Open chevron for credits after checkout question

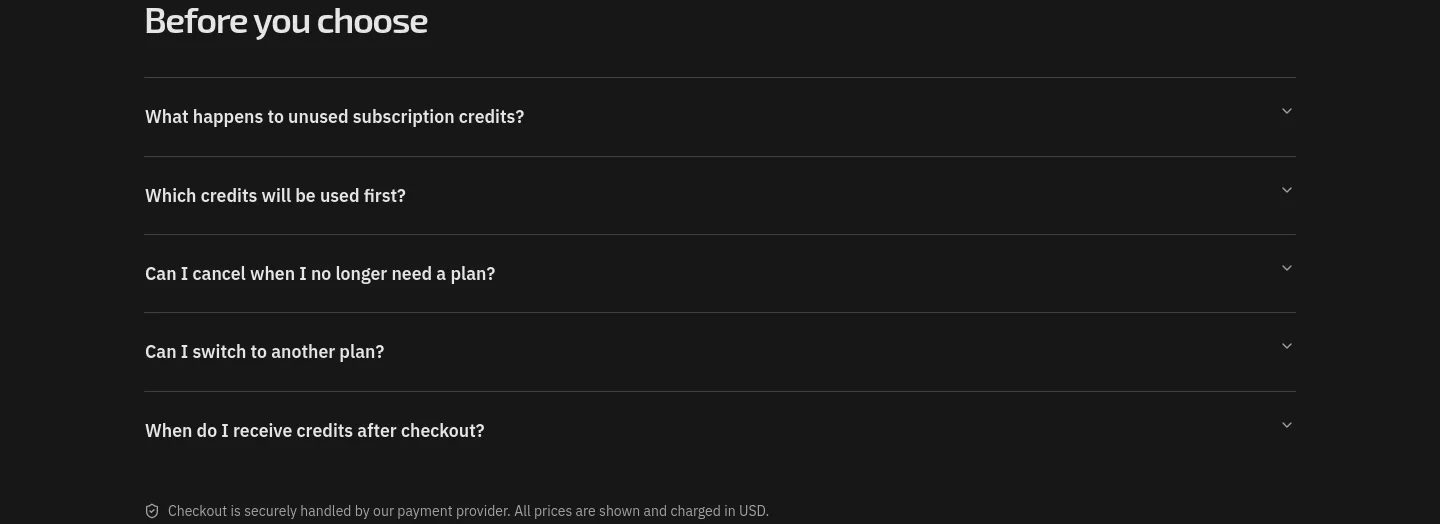pos(1287,425)
